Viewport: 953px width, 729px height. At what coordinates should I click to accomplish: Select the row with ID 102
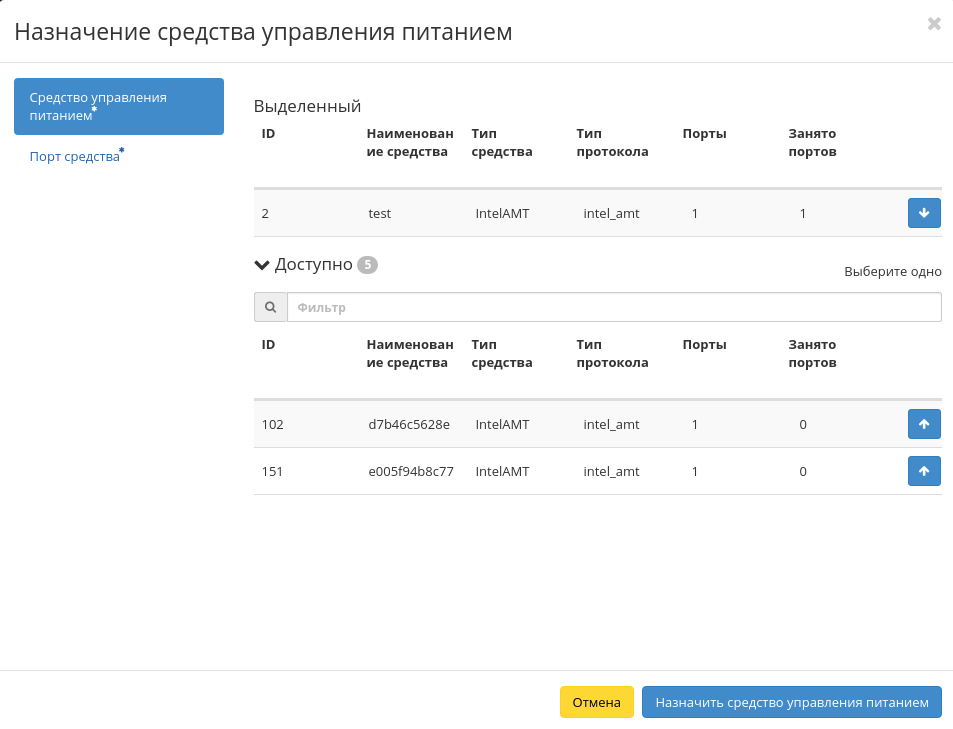[x=550, y=424]
